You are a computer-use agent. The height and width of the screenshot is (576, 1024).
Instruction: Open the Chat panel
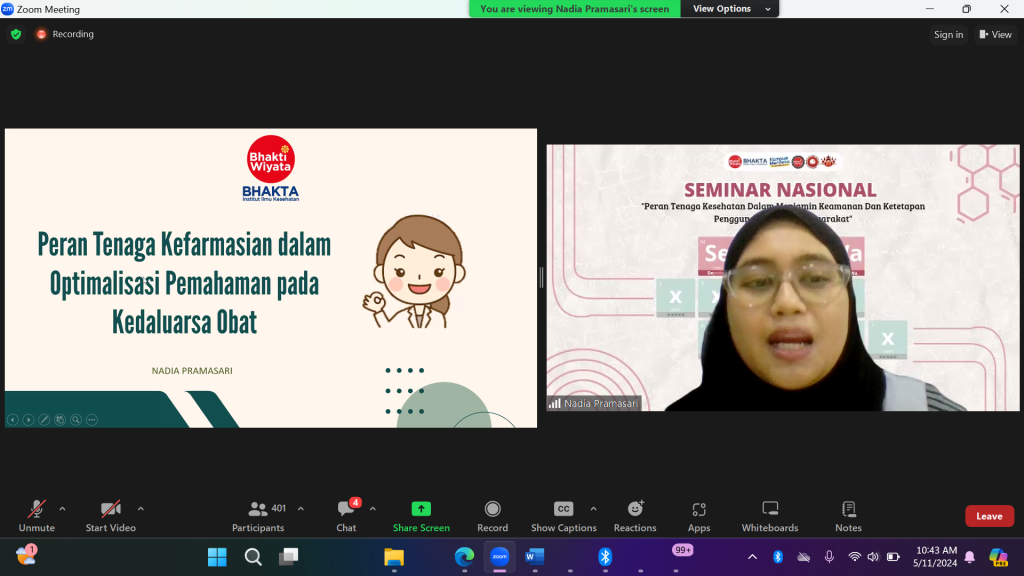pyautogui.click(x=346, y=515)
